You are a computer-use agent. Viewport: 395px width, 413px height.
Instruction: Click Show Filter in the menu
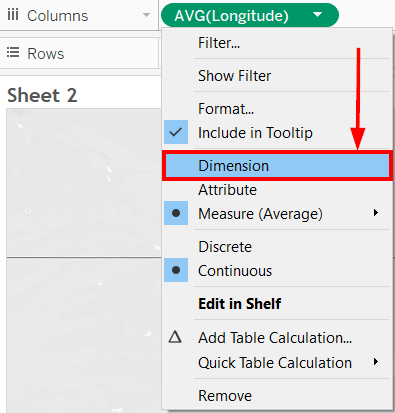(234, 76)
